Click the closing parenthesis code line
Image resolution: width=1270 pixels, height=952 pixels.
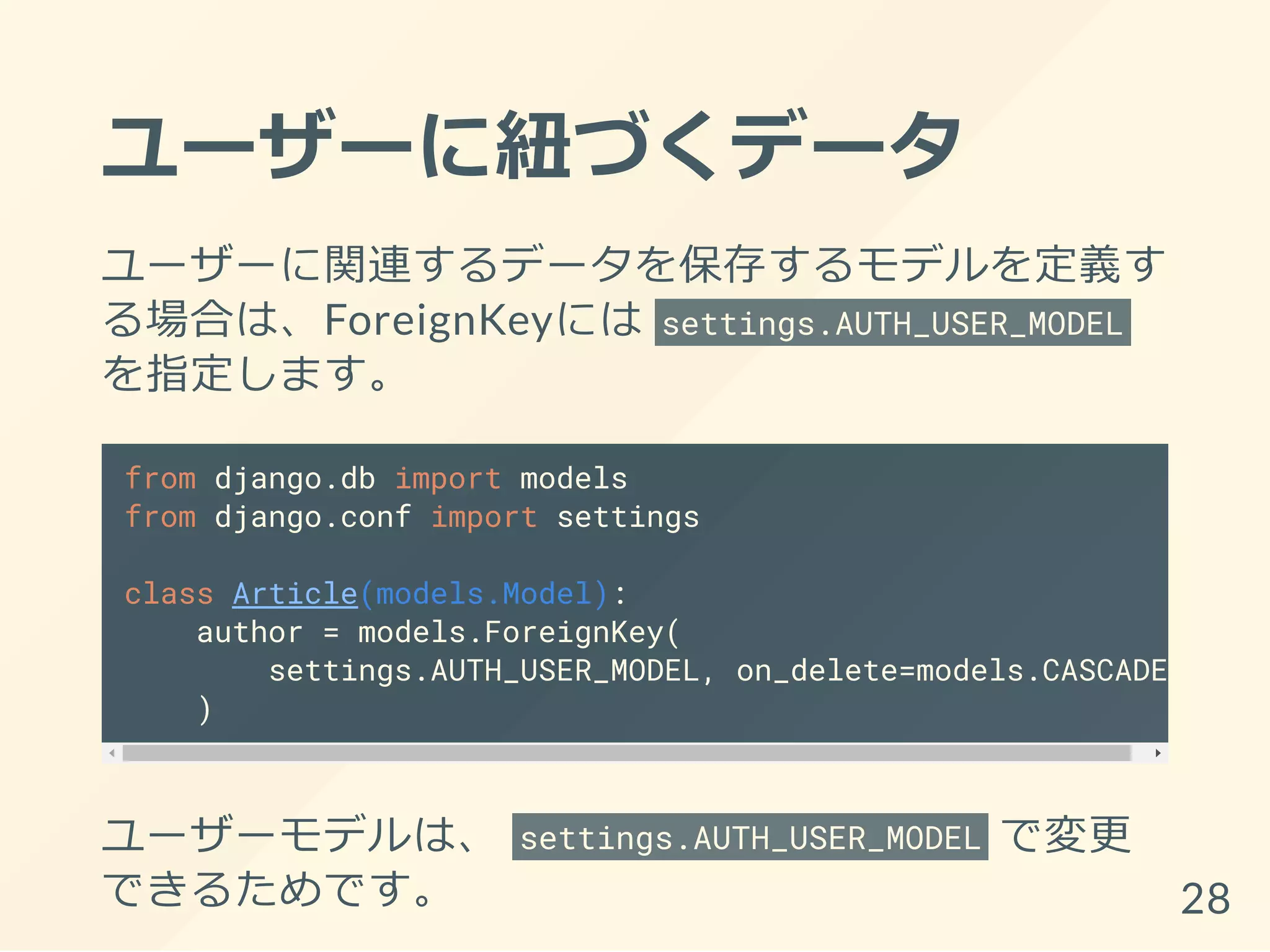[x=205, y=710]
